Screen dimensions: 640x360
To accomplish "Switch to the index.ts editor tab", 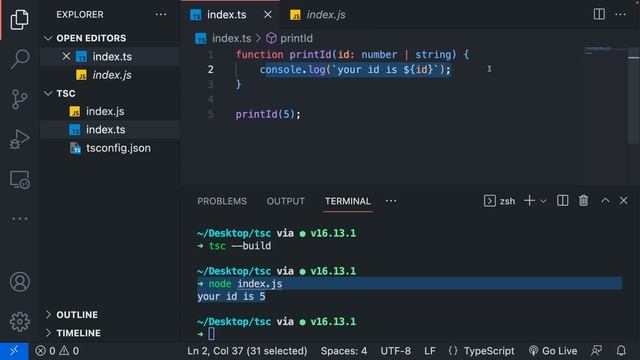I will click(x=227, y=15).
